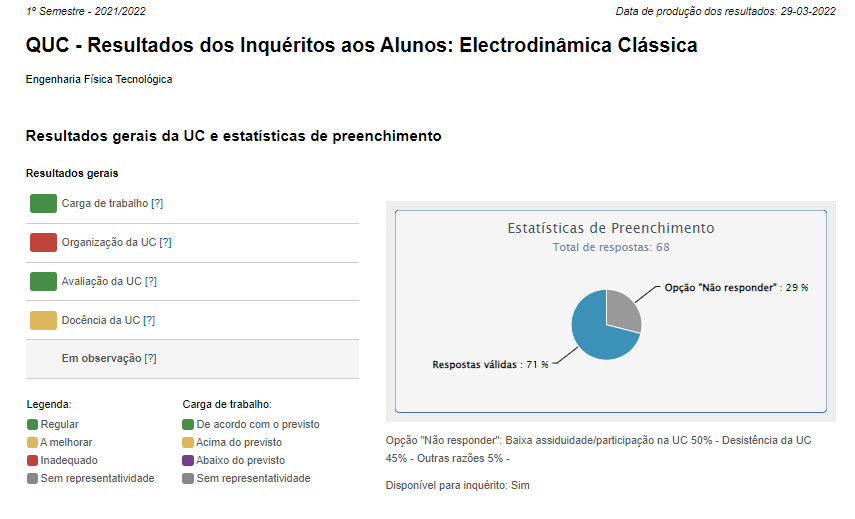
Task: Click the purple Abaixo do previsto icon
Action: click(x=189, y=461)
